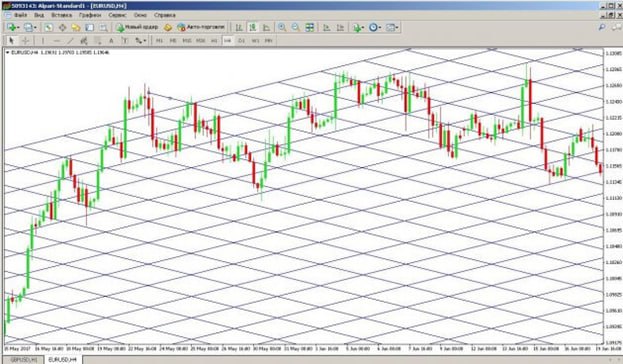Switch chart to line chart type
623x364 pixels.
click(267, 27)
